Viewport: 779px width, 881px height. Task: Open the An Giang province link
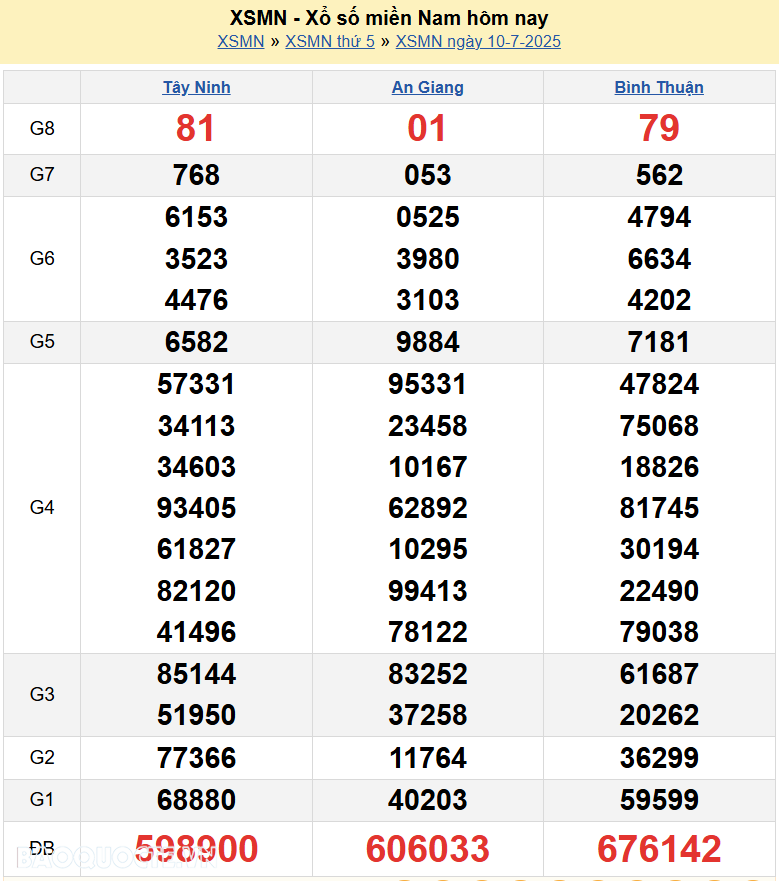(427, 87)
